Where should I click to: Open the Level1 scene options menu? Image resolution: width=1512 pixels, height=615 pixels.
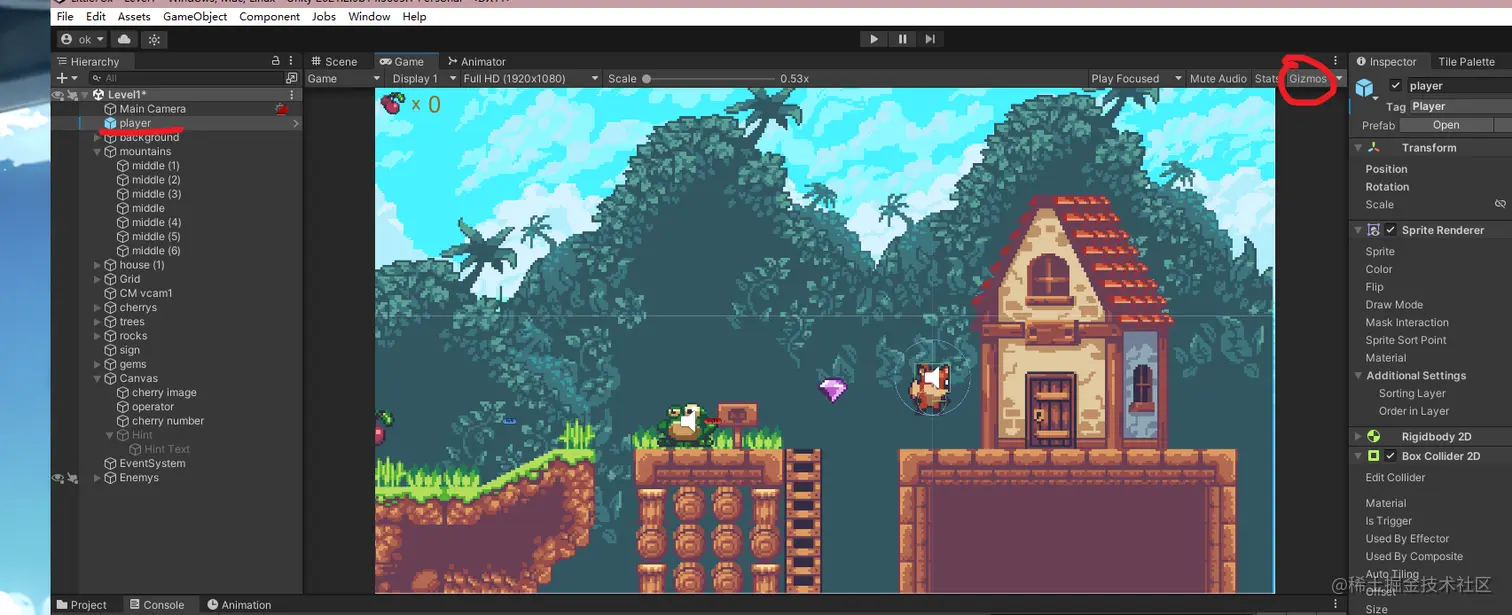click(292, 95)
